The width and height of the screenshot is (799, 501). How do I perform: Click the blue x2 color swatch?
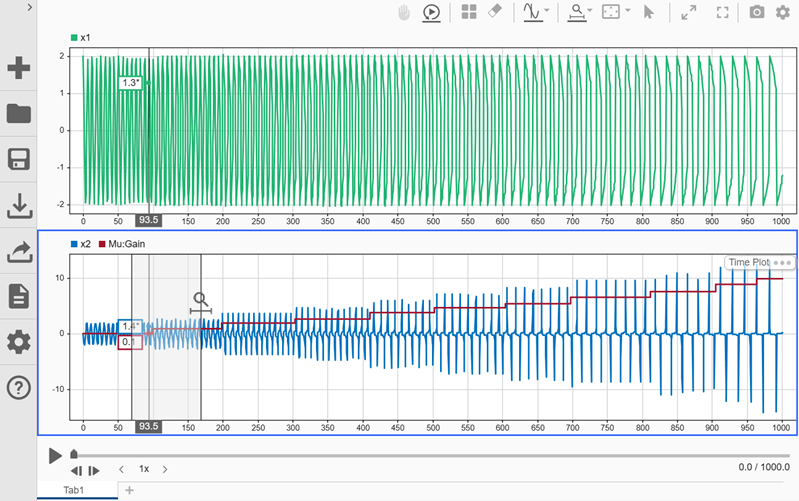[x=74, y=244]
